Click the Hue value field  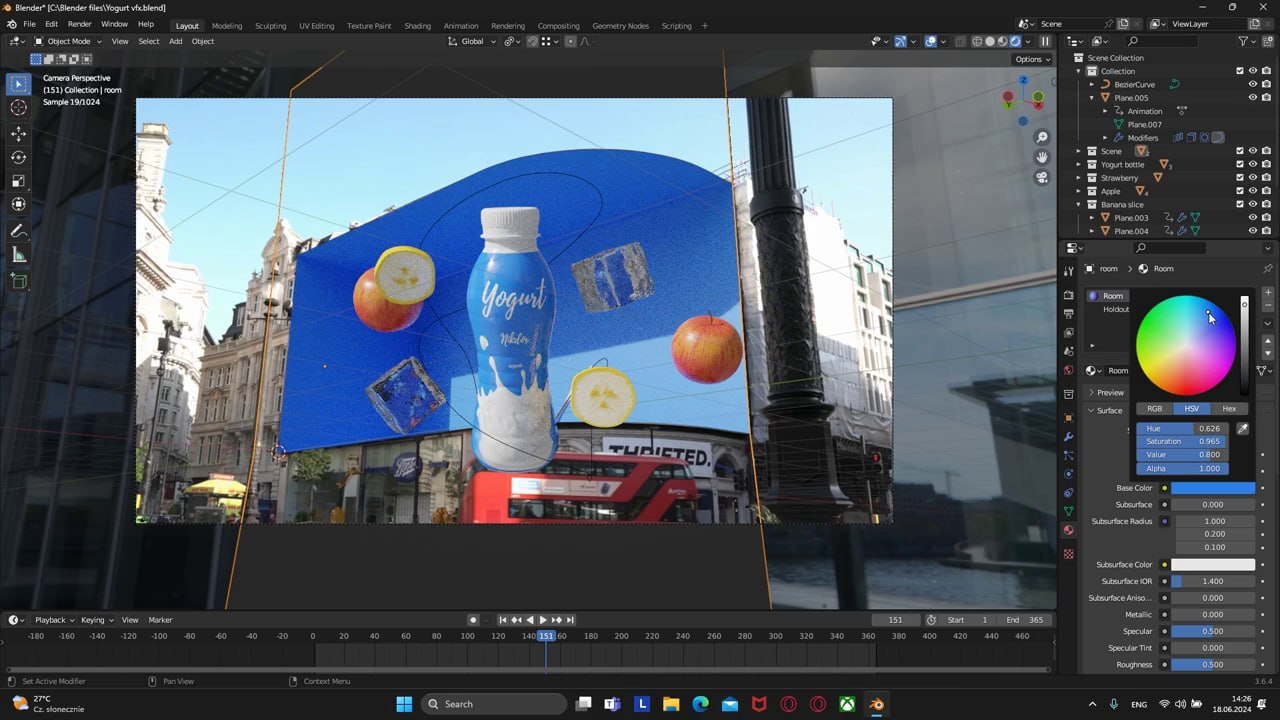1182,429
